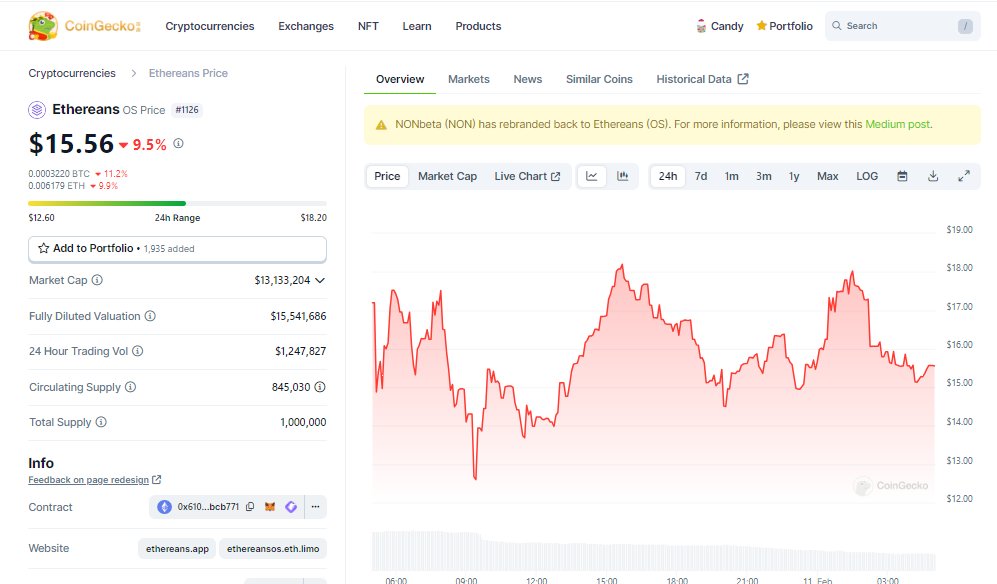Click the volume bars area below chart
997x584 pixels.
pos(653,551)
